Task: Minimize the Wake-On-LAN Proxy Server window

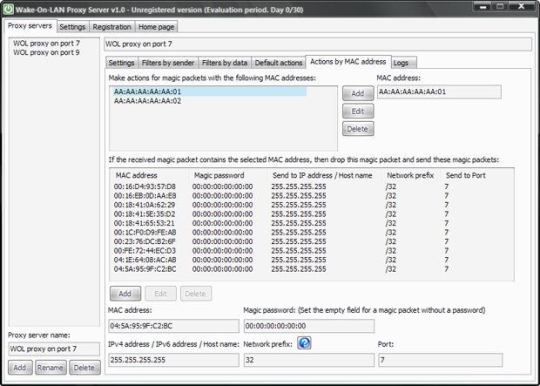Action: (x=484, y=7)
